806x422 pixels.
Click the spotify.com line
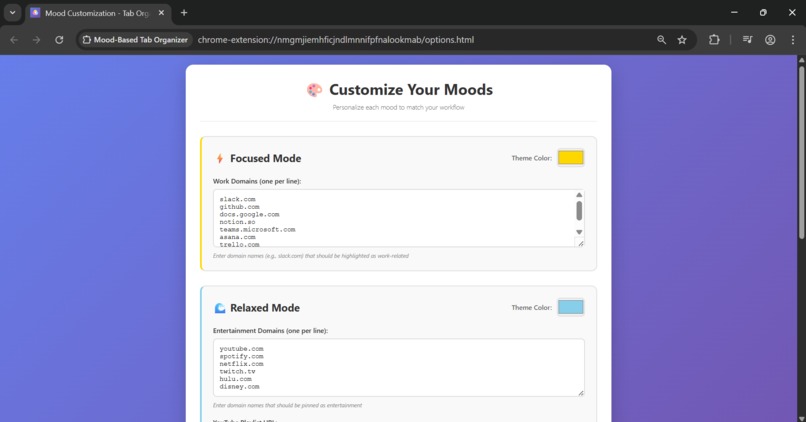(x=242, y=356)
